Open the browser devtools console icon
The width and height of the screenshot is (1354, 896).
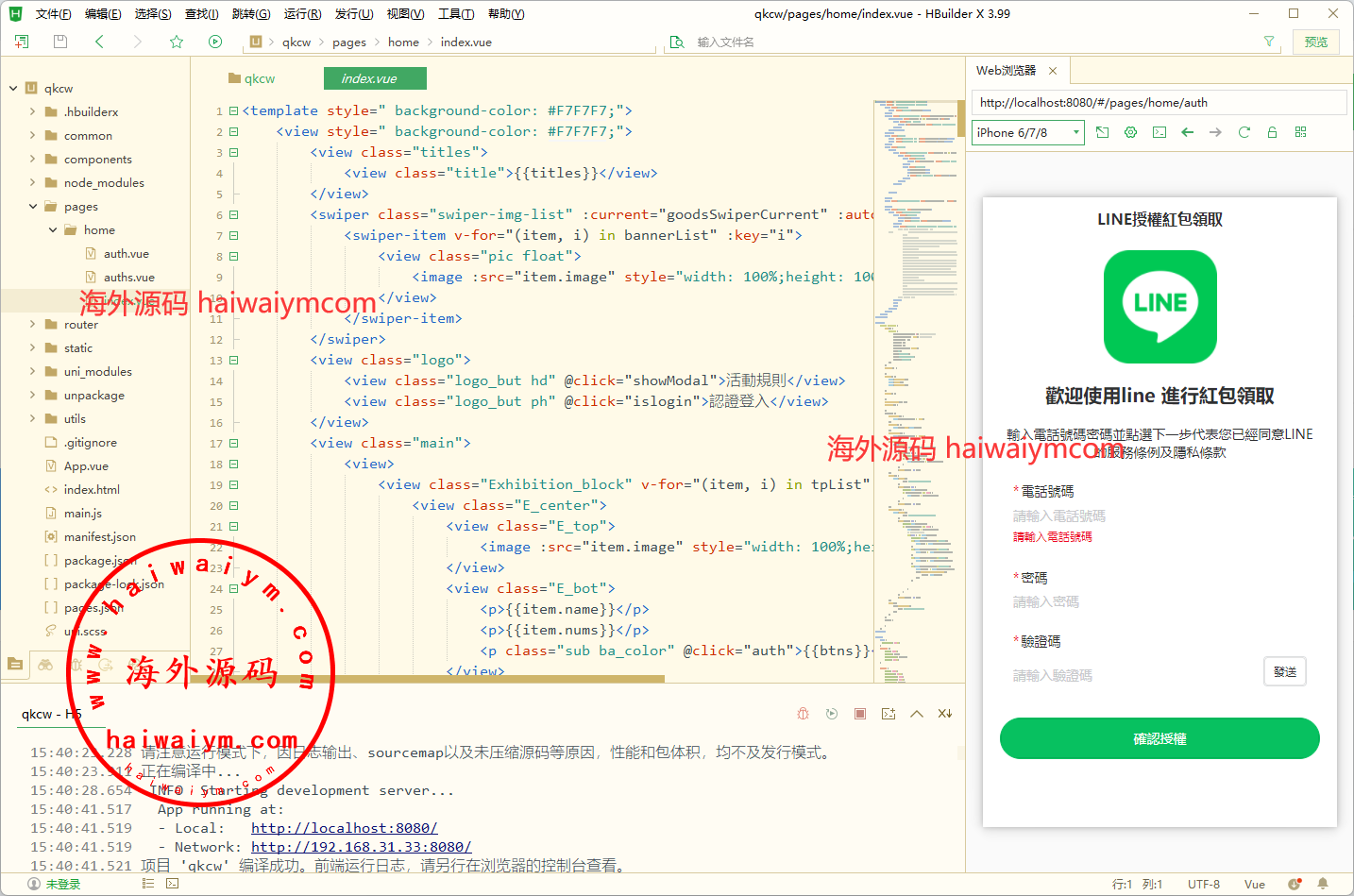1159,132
